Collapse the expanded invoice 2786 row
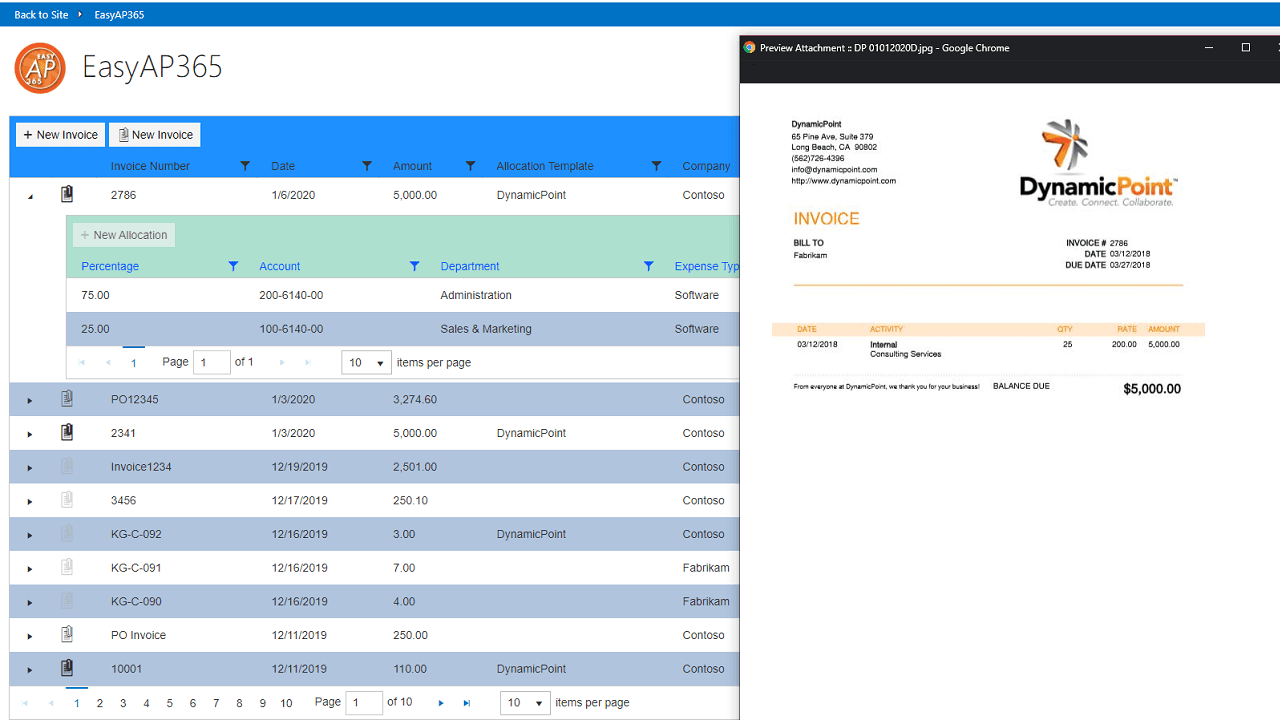Image resolution: width=1280 pixels, height=720 pixels. [x=30, y=197]
